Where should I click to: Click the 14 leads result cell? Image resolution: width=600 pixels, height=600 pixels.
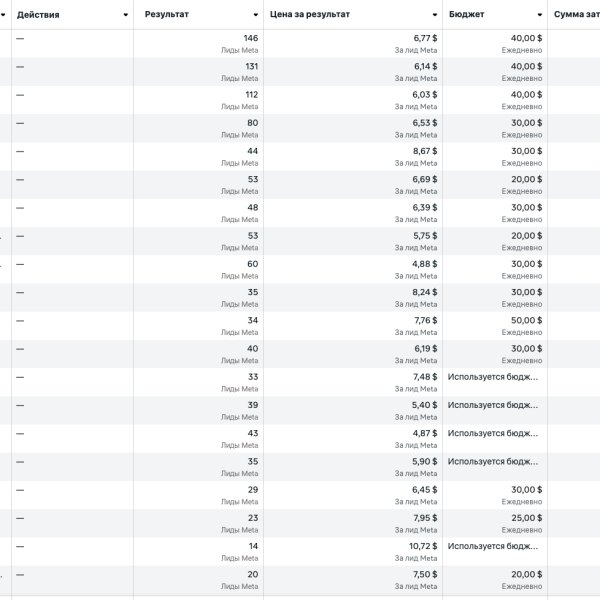[x=252, y=546]
